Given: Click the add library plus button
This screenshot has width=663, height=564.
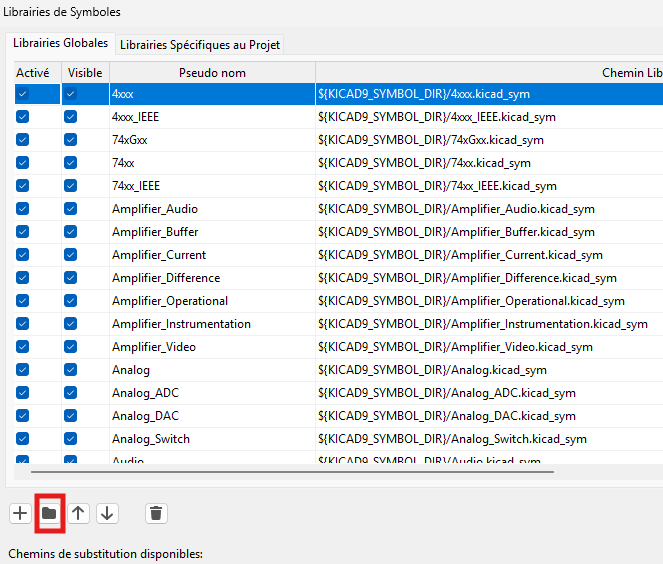Looking at the screenshot, I should (20, 513).
